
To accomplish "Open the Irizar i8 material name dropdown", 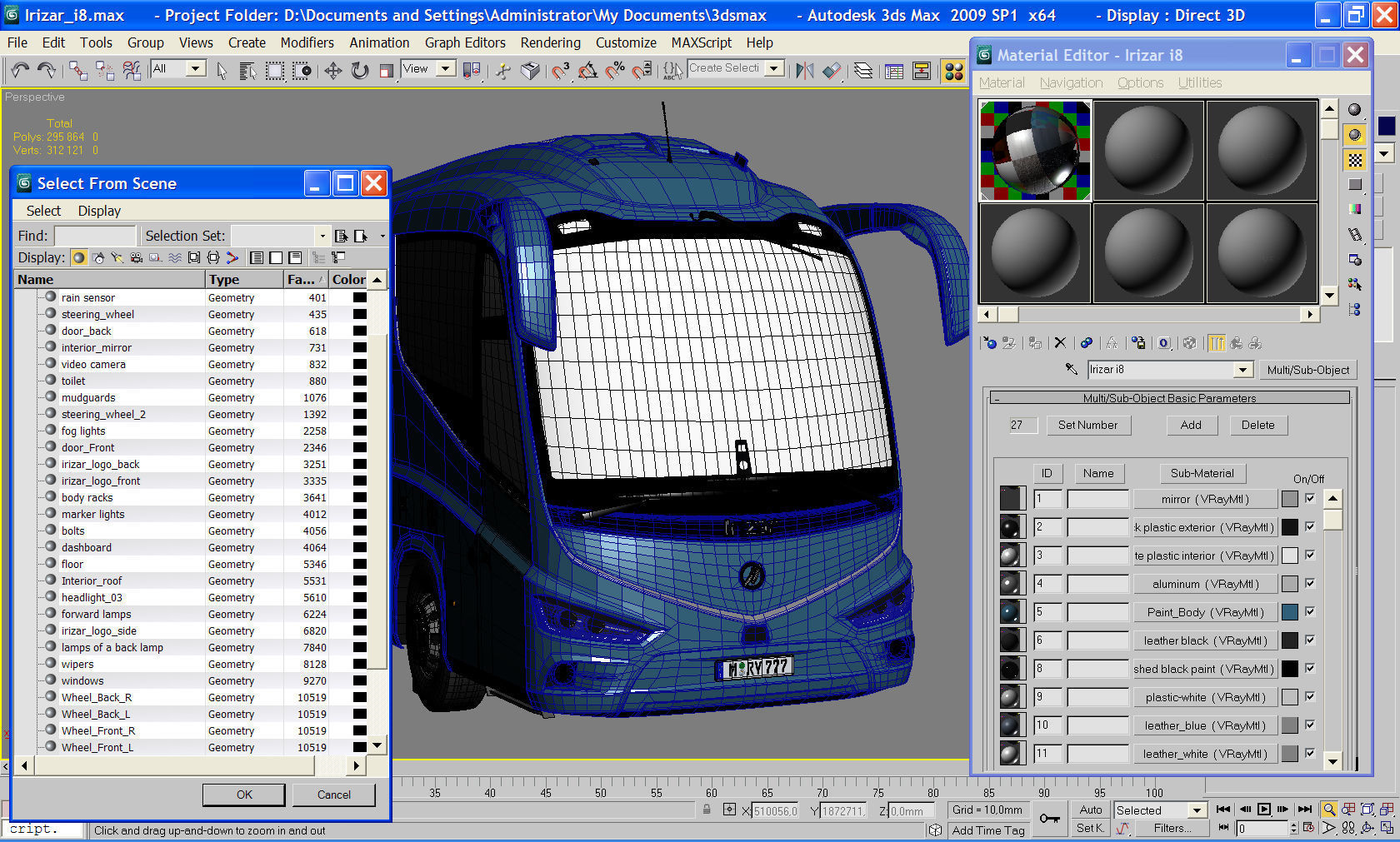I will click(1243, 369).
